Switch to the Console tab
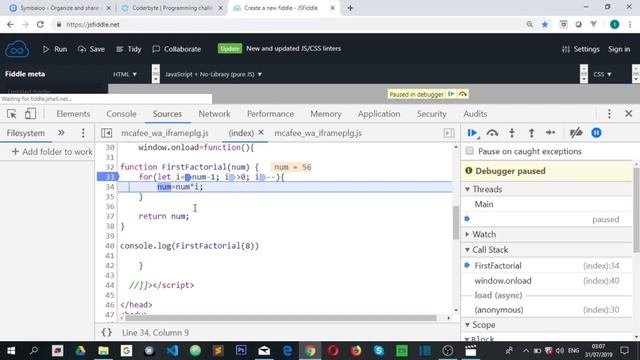 121,114
